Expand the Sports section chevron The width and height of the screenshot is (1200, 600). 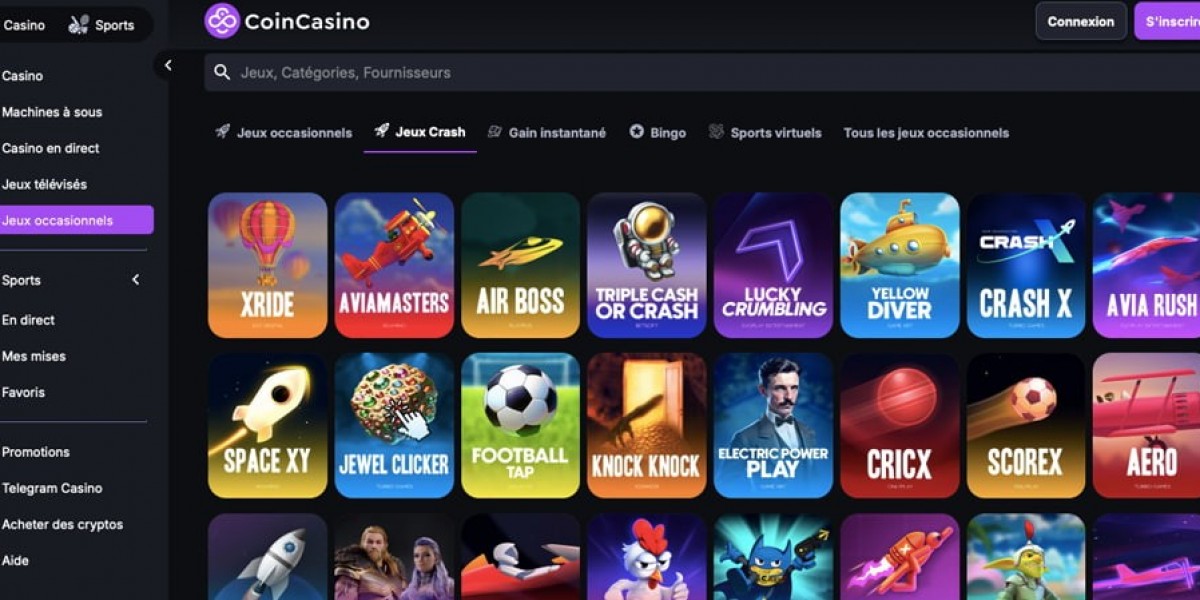(x=136, y=280)
